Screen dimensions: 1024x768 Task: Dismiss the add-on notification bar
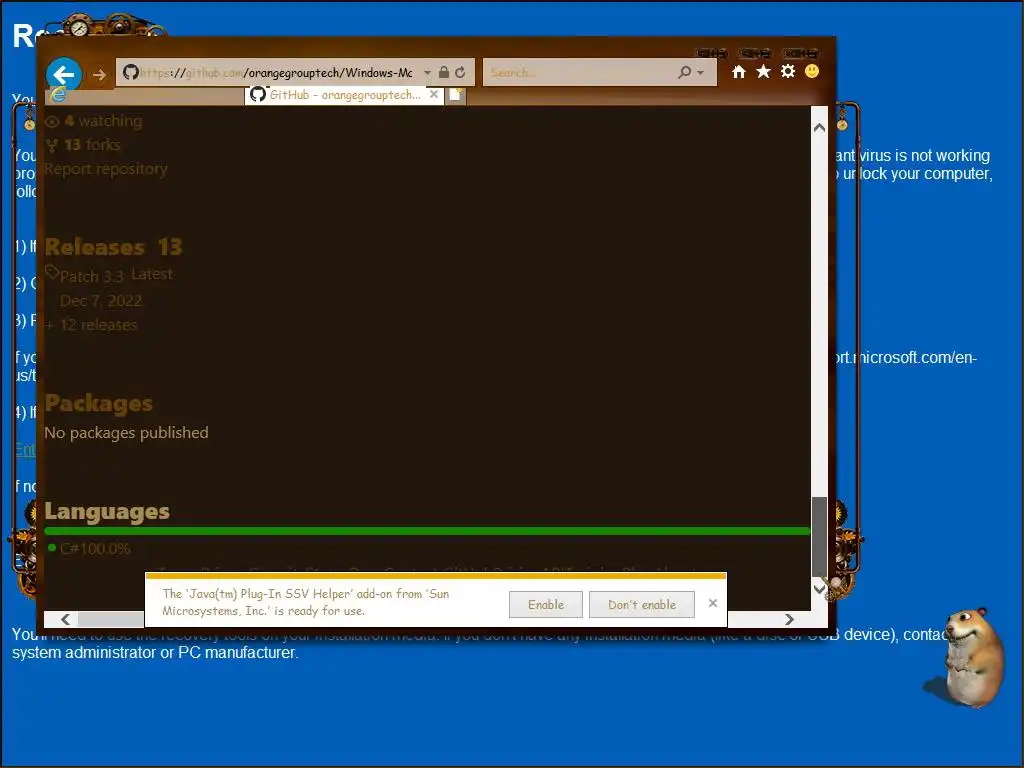pos(713,603)
